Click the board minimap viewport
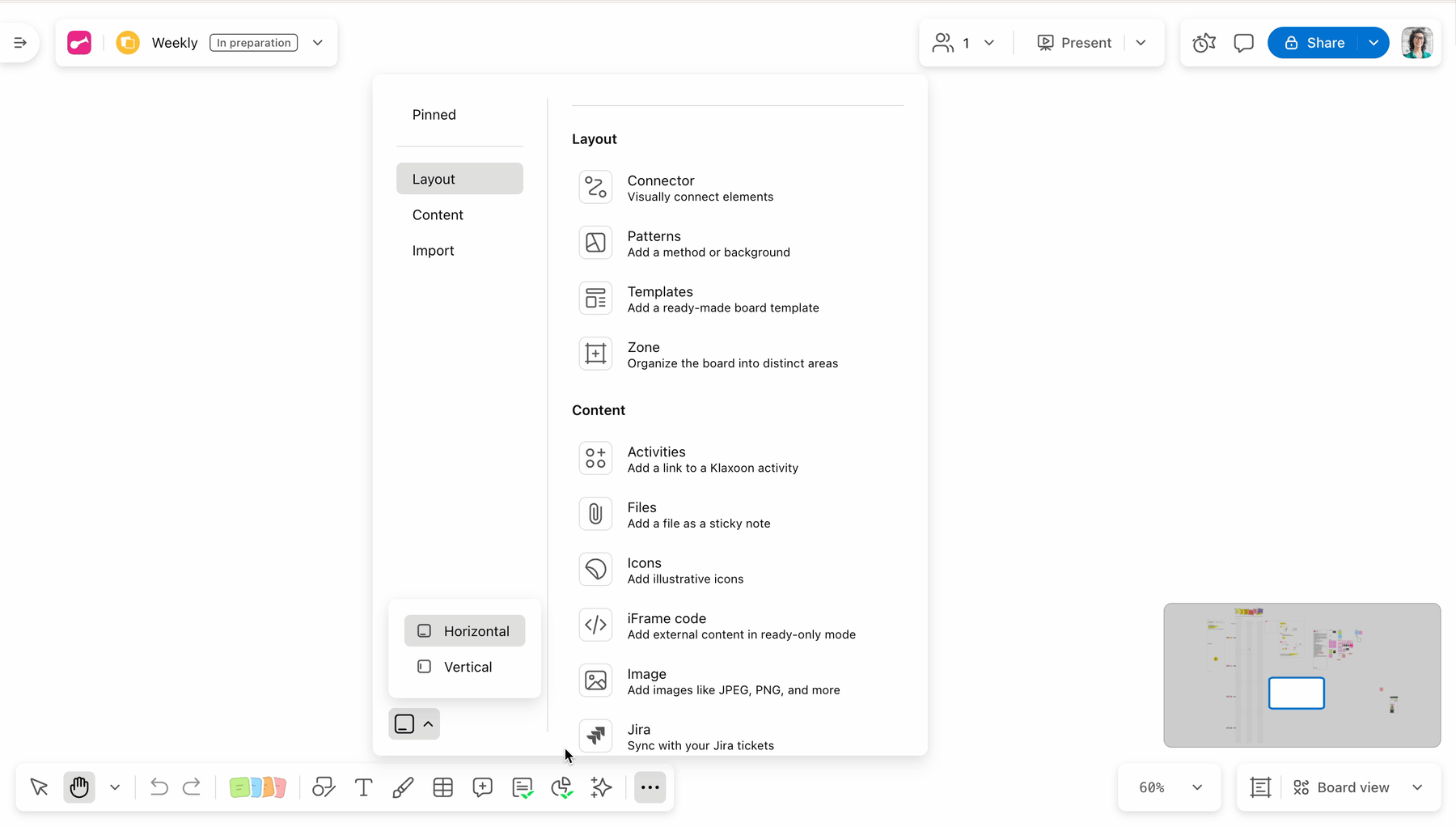1456x827 pixels. (1296, 693)
